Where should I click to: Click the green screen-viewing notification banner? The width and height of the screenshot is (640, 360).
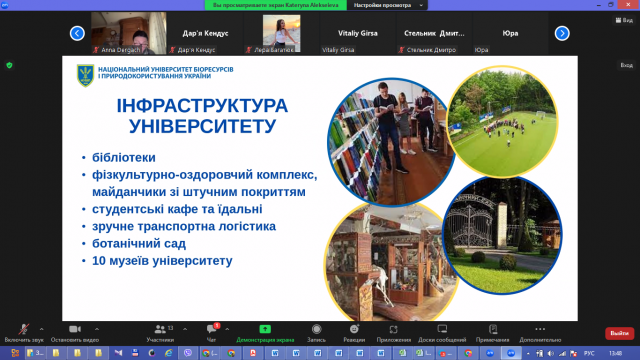(x=276, y=5)
